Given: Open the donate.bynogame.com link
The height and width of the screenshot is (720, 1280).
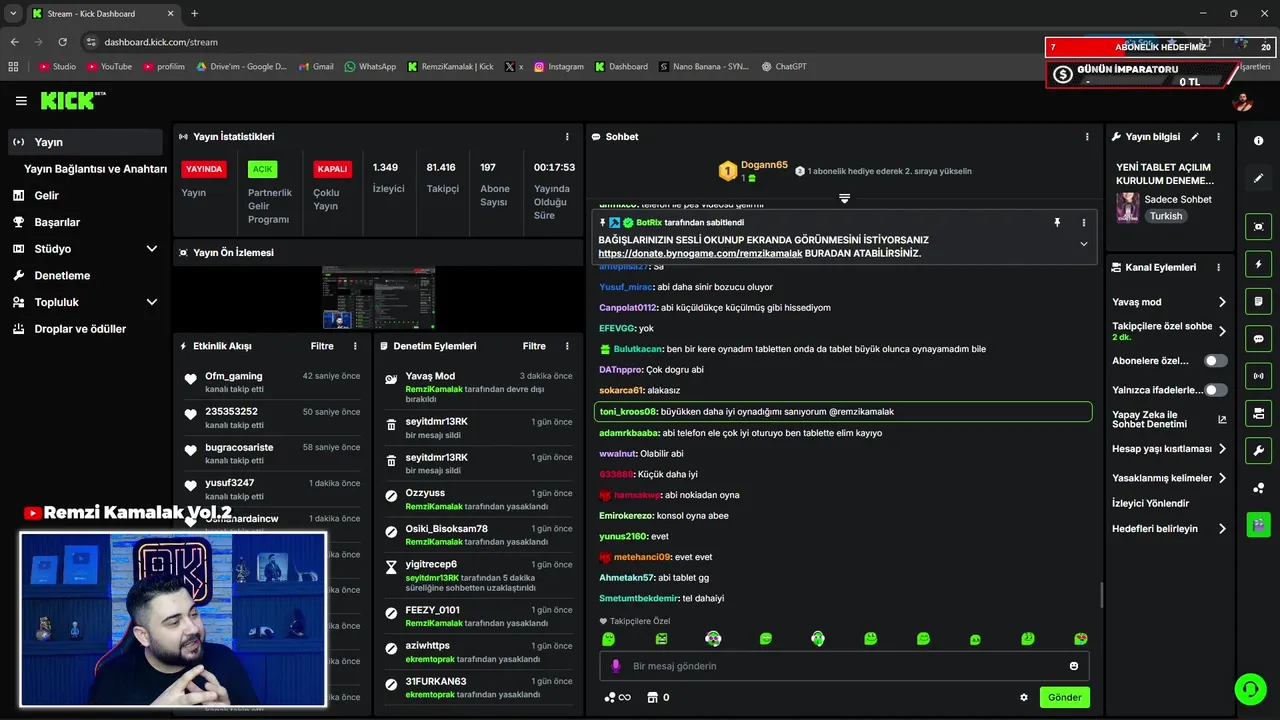Looking at the screenshot, I should (x=700, y=254).
